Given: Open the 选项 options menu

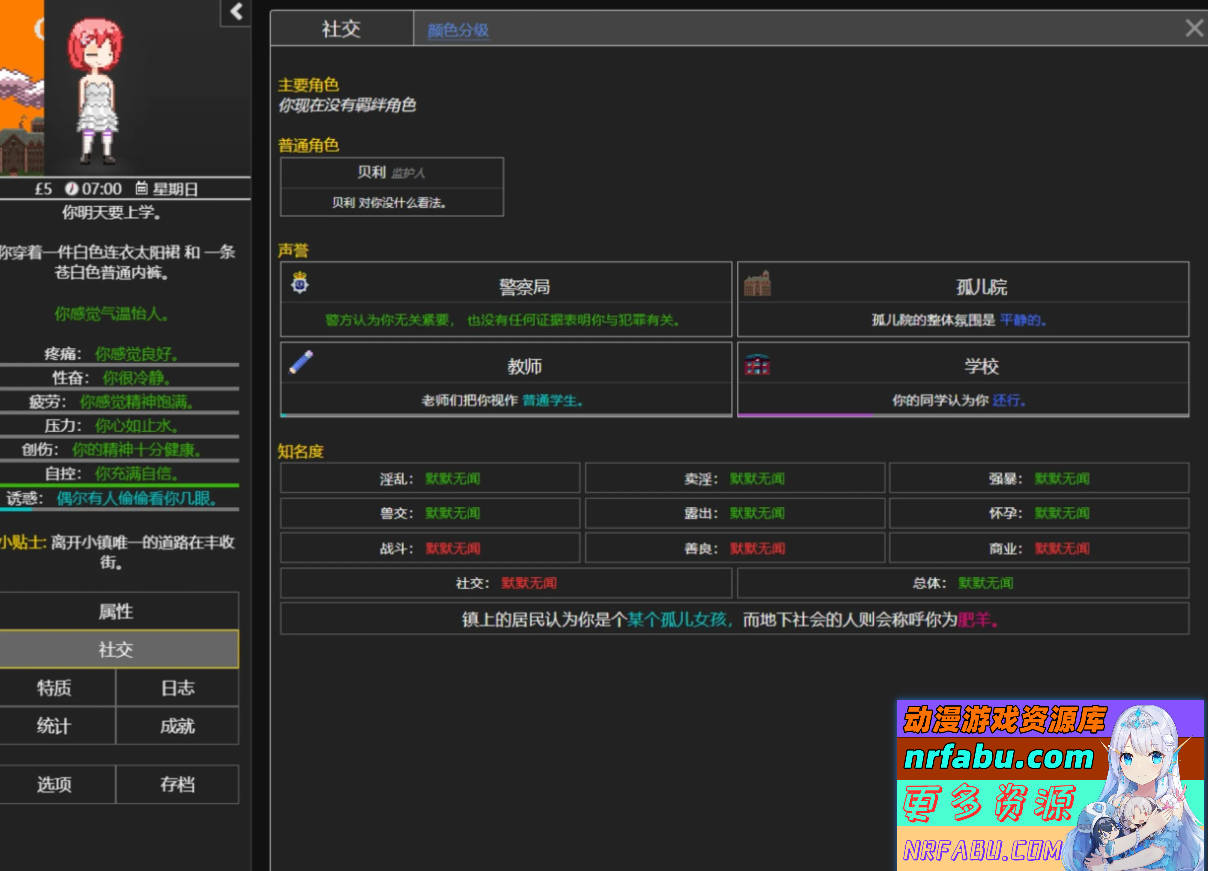Looking at the screenshot, I should click(55, 784).
